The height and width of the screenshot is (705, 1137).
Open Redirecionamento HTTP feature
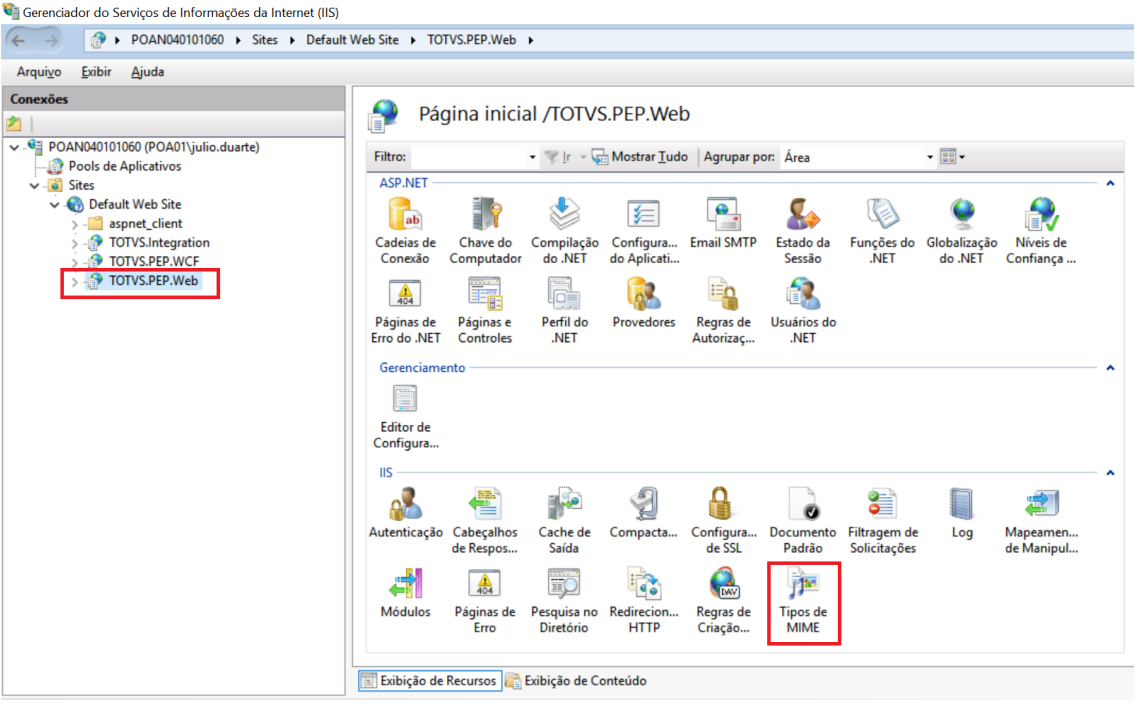[644, 601]
